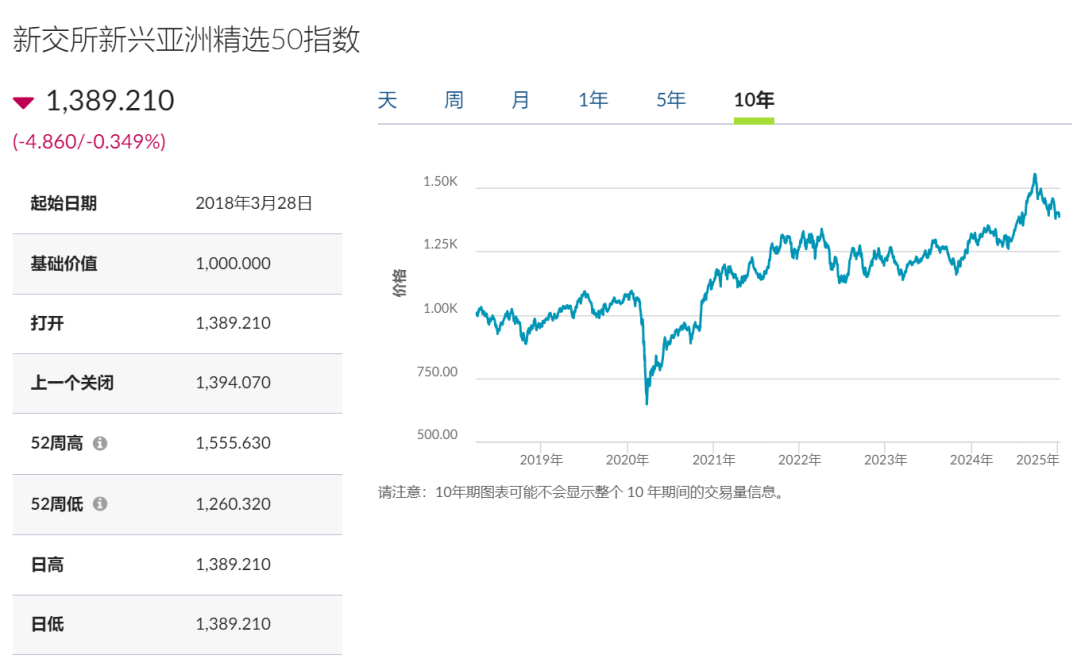This screenshot has width=1078, height=660.
Task: Click 52-week high value 1,555.630
Action: click(233, 443)
